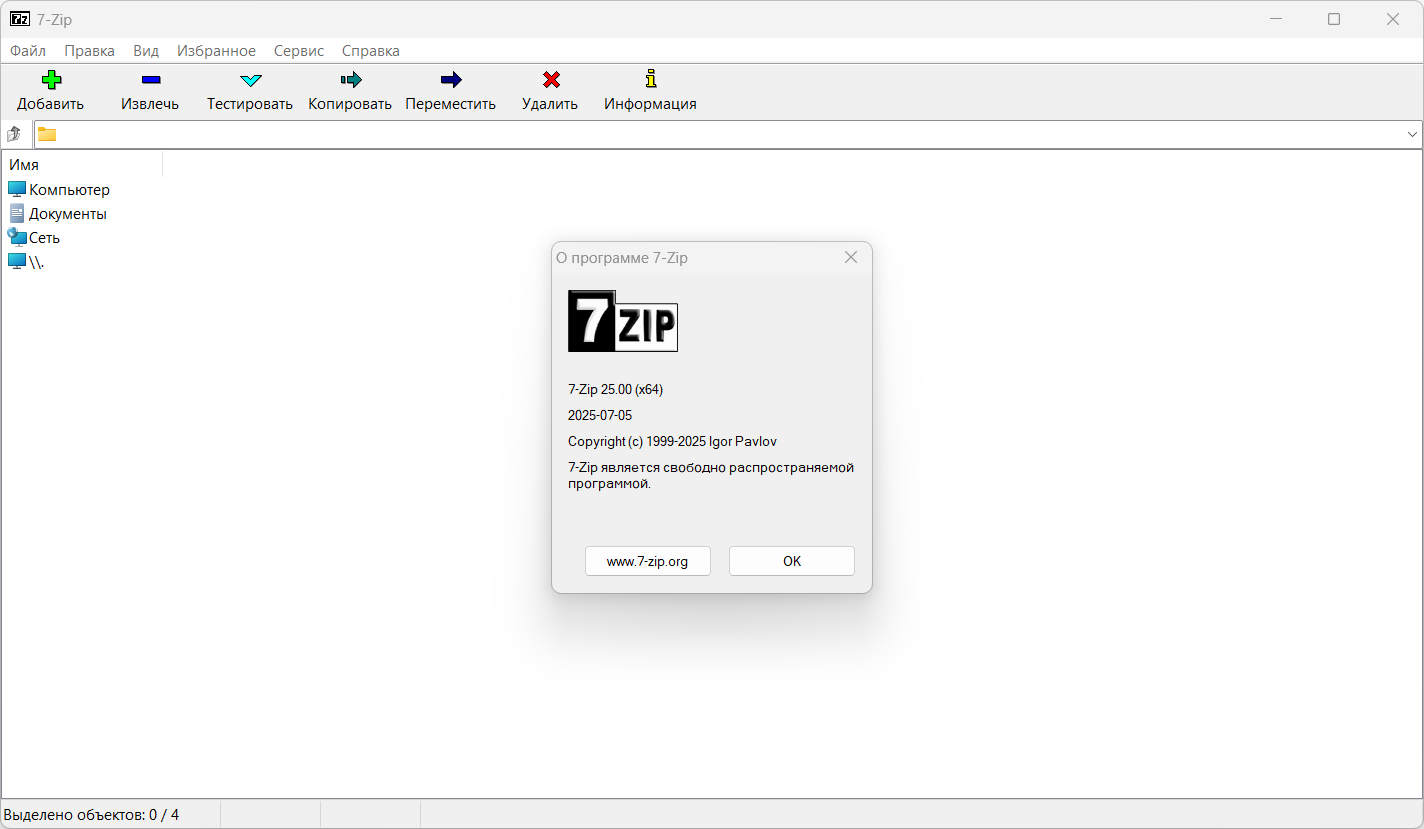
Task: Minimize the 7-Zip main window
Action: click(1276, 19)
